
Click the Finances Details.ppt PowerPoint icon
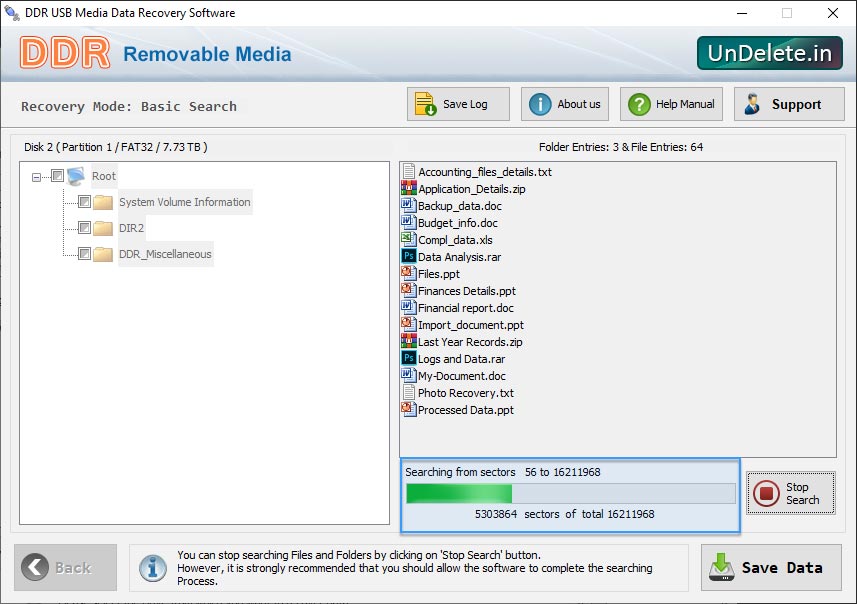409,290
